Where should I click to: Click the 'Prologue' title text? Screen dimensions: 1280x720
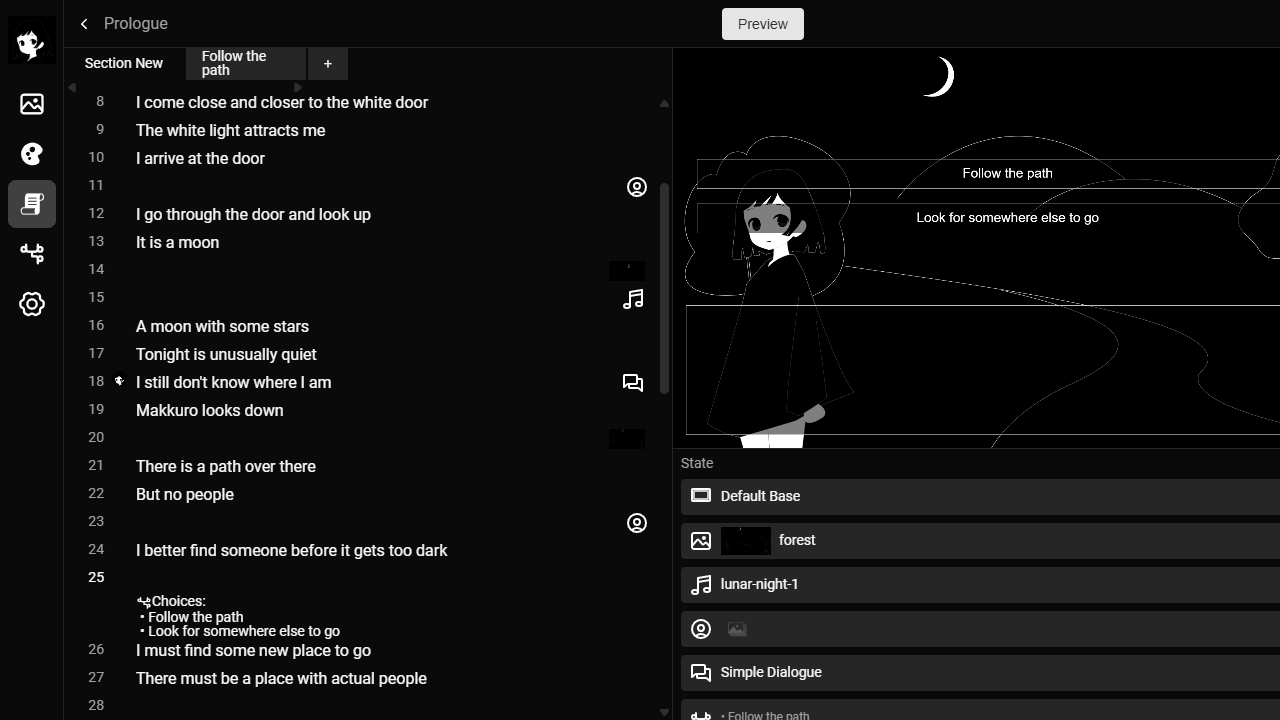(136, 23)
